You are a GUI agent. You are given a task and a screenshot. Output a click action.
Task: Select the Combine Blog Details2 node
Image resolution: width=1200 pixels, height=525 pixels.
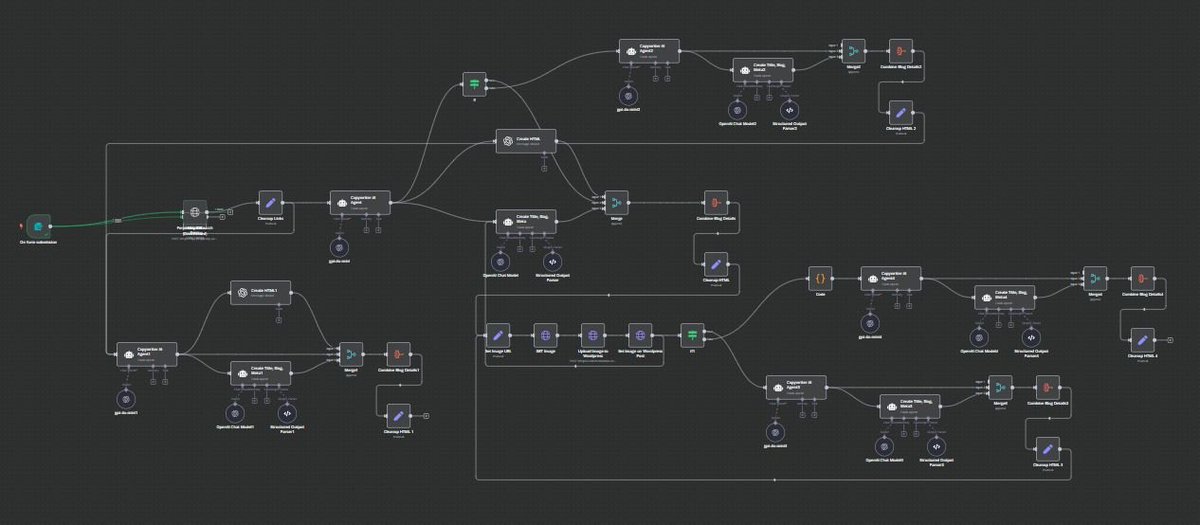point(900,51)
